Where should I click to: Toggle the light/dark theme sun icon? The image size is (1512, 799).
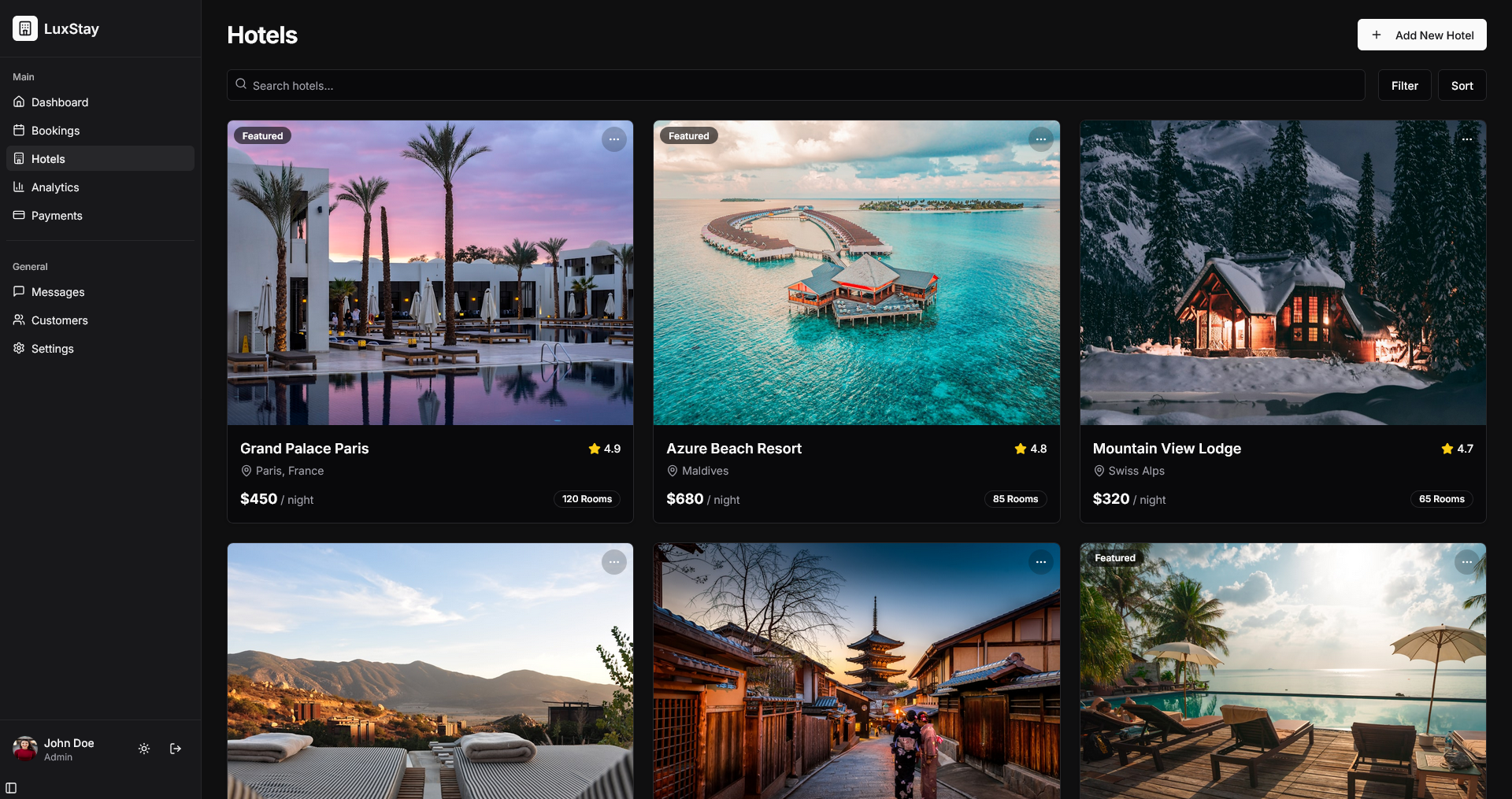coord(144,749)
